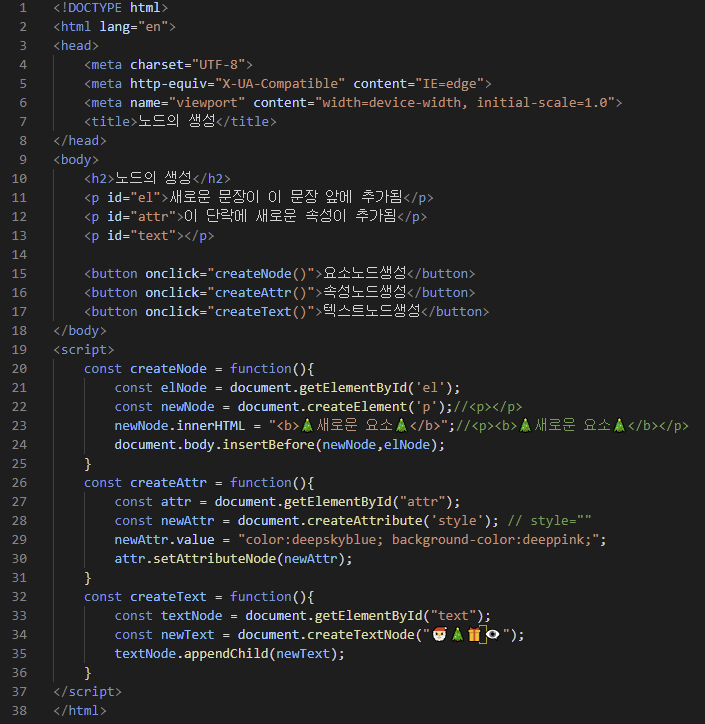Screen dimensions: 705x724
Task: Click the id="attr" attribute on line 12
Action: [142, 217]
